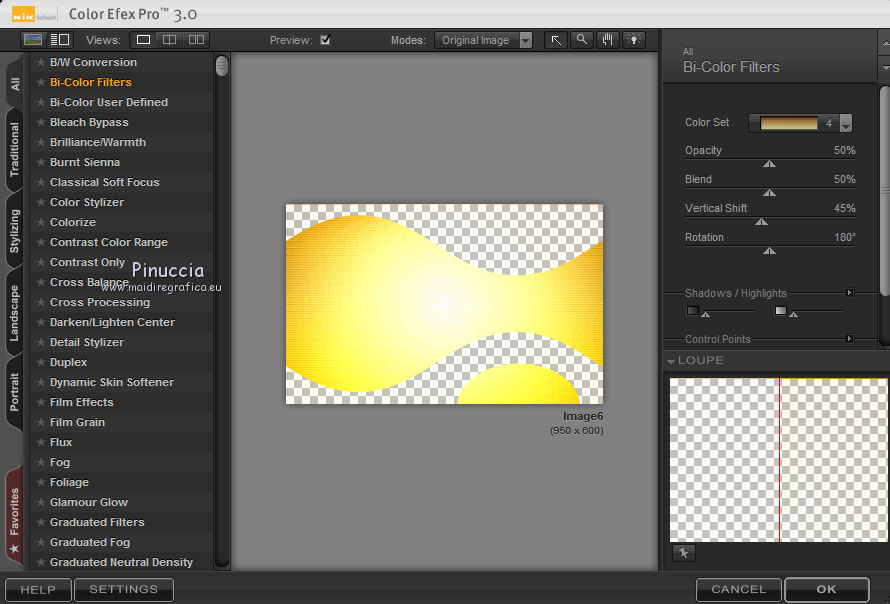This screenshot has width=890, height=604.
Task: Toggle the Preview checkbox
Action: pyautogui.click(x=325, y=40)
